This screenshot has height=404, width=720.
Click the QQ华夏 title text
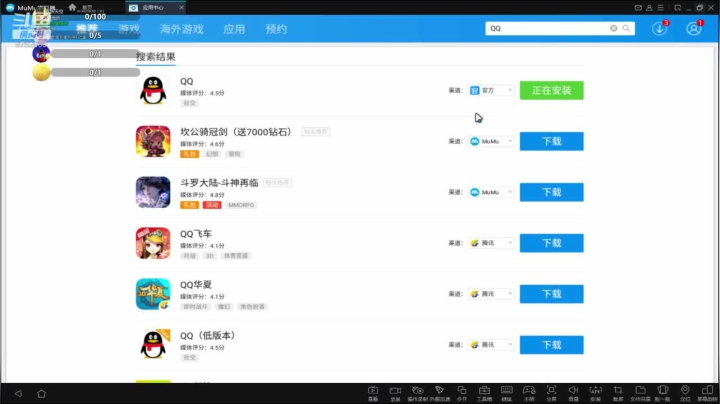pos(196,285)
